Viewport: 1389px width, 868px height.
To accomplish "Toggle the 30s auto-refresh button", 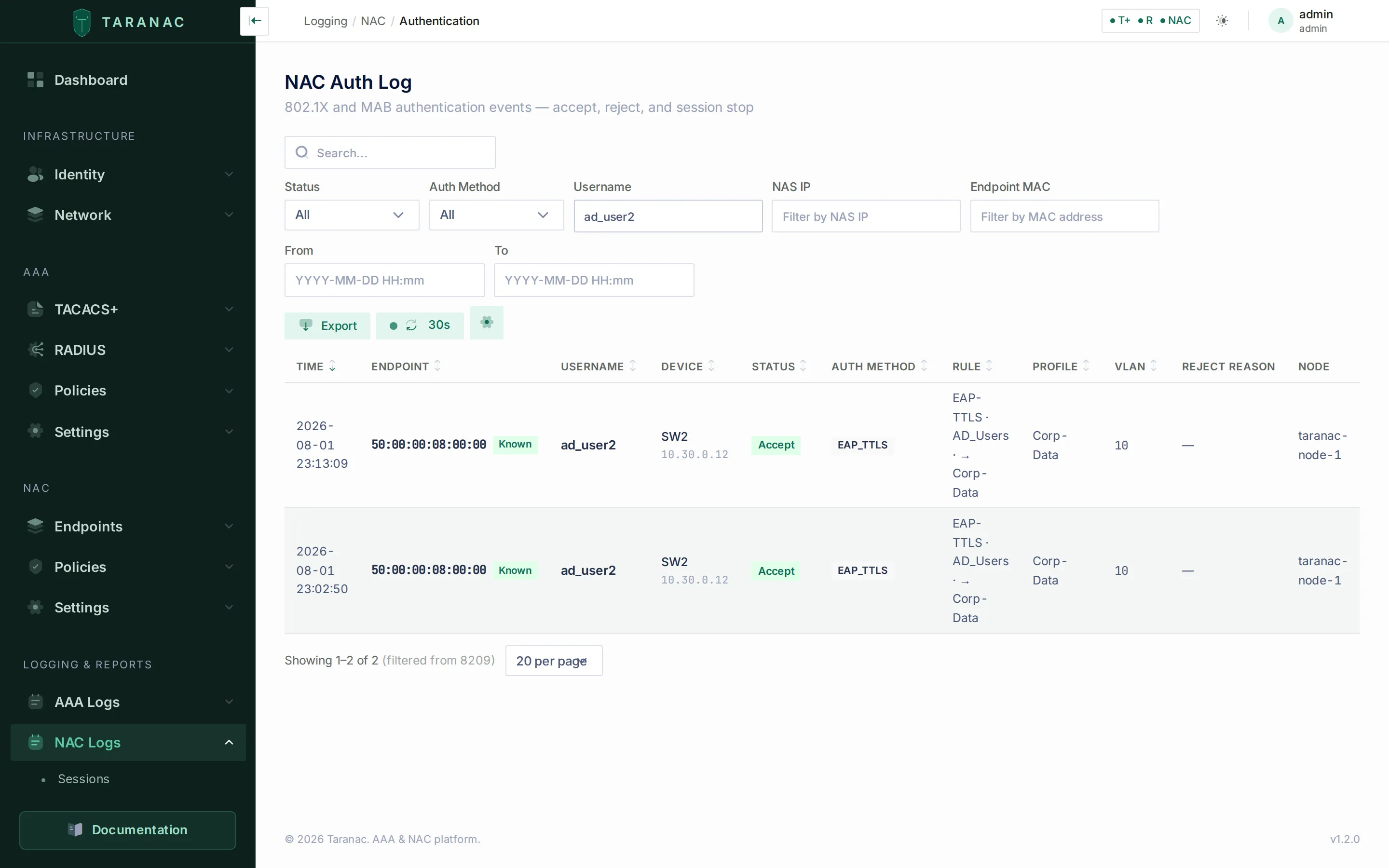I will click(420, 325).
